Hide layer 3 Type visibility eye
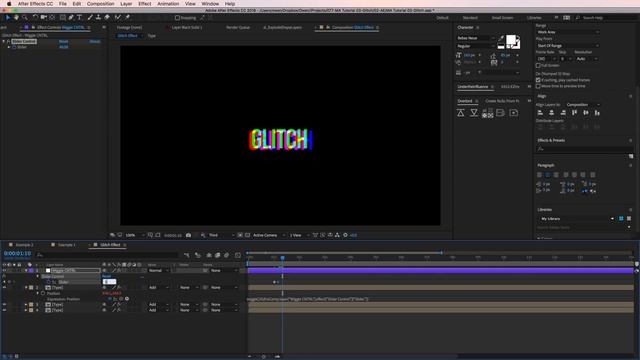Image resolution: width=640 pixels, height=360 pixels. [x=4, y=304]
